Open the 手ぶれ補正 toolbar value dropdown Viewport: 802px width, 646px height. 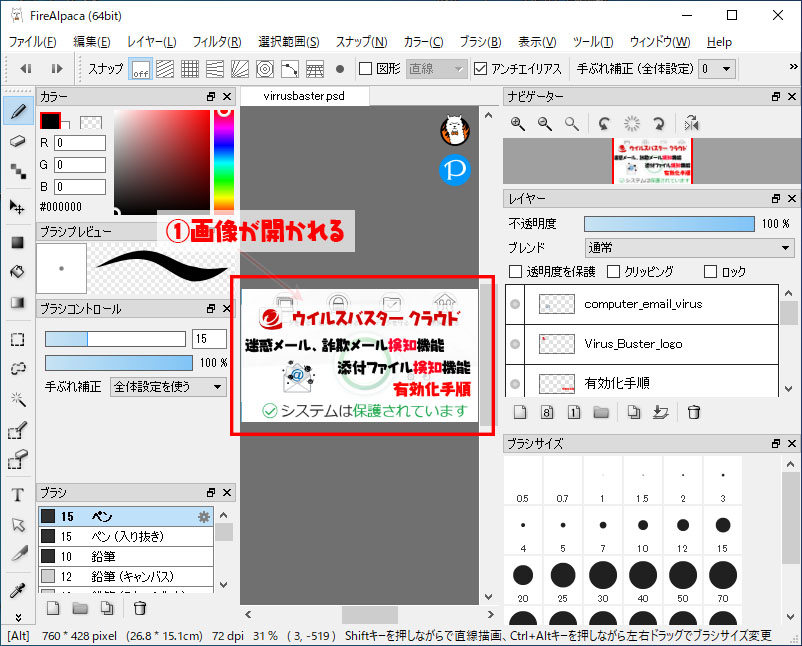click(x=718, y=69)
